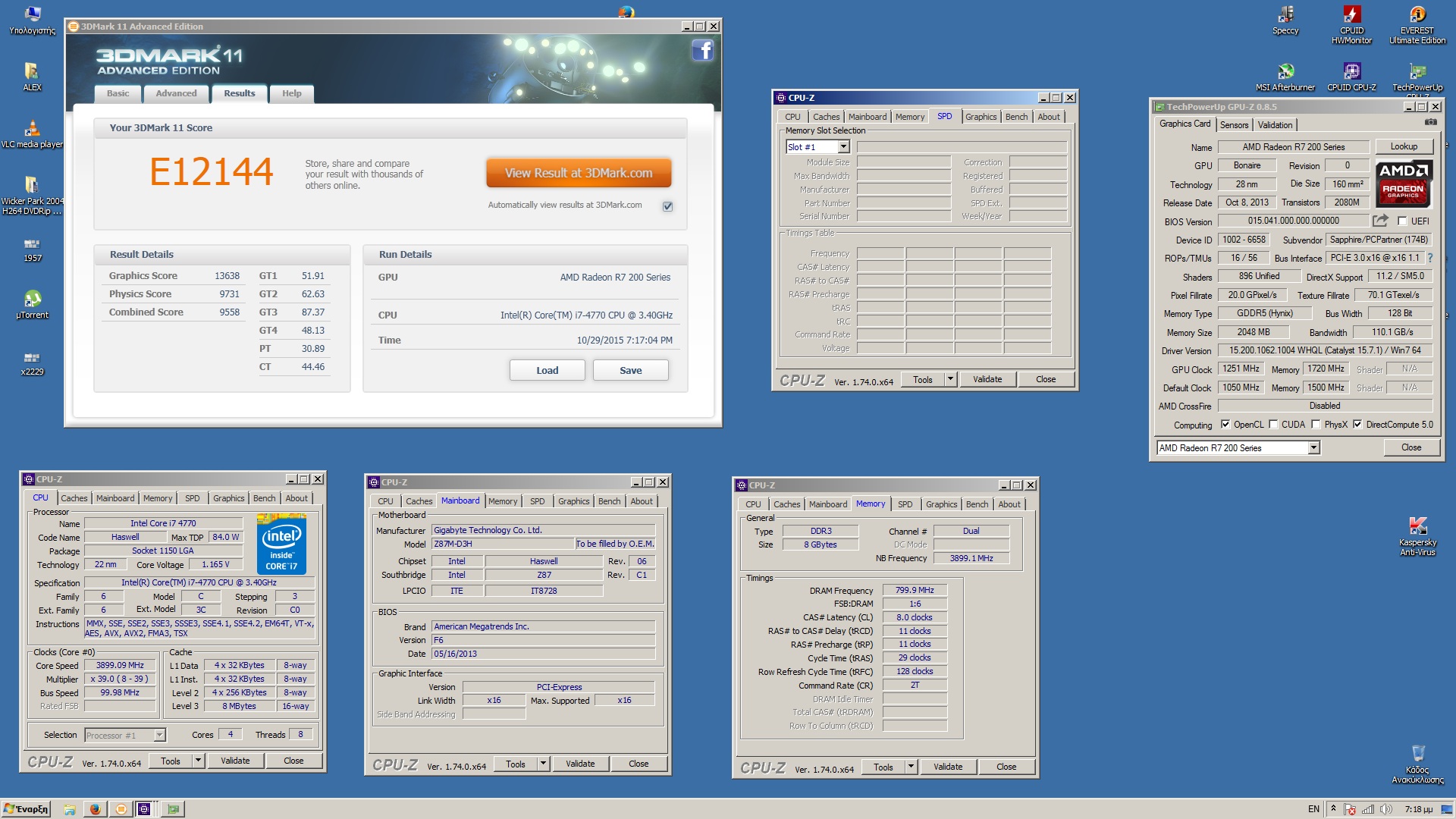Launch Speccy from the desktop

(x=1285, y=20)
